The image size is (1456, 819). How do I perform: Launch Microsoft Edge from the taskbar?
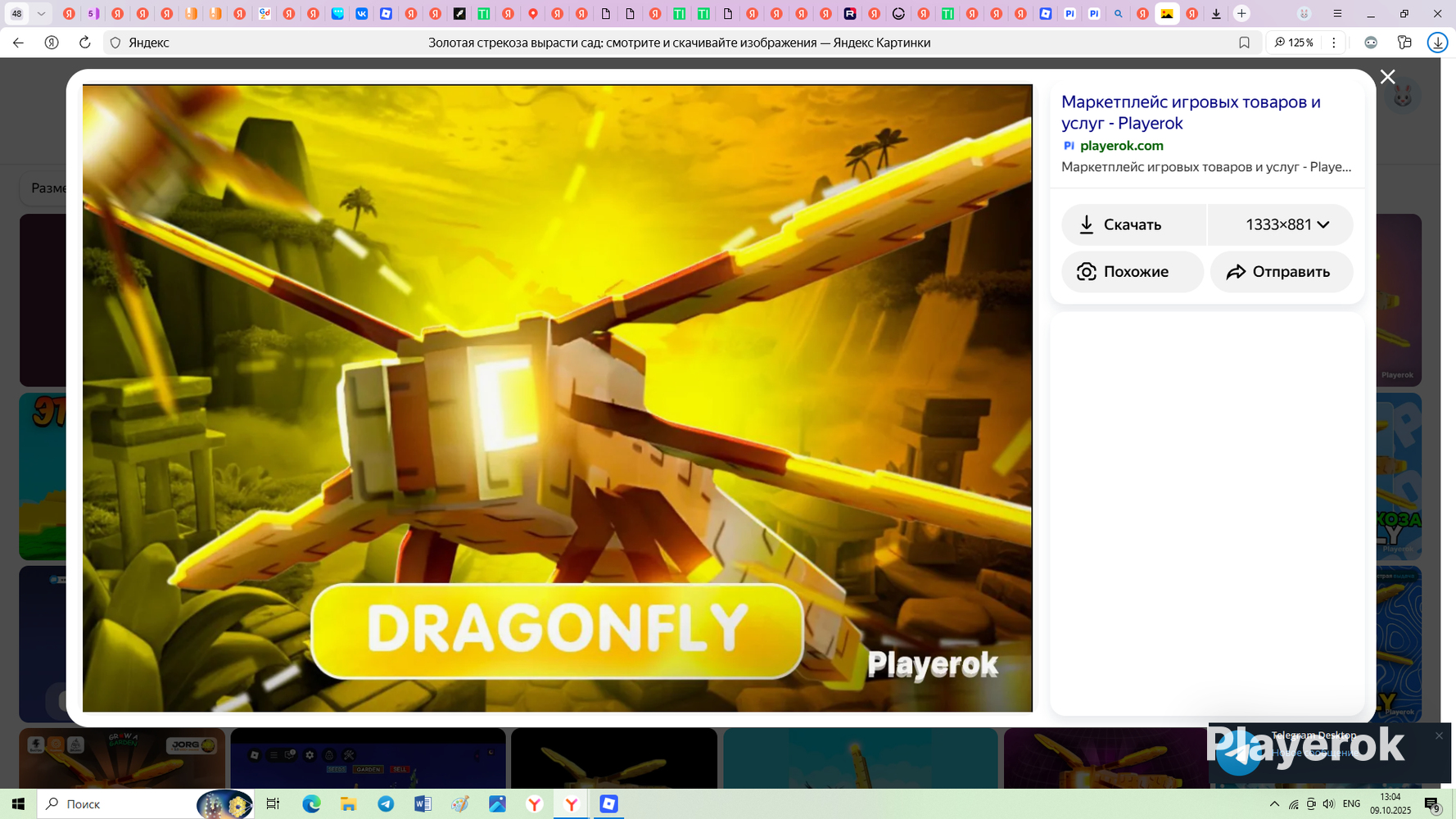pyautogui.click(x=311, y=804)
